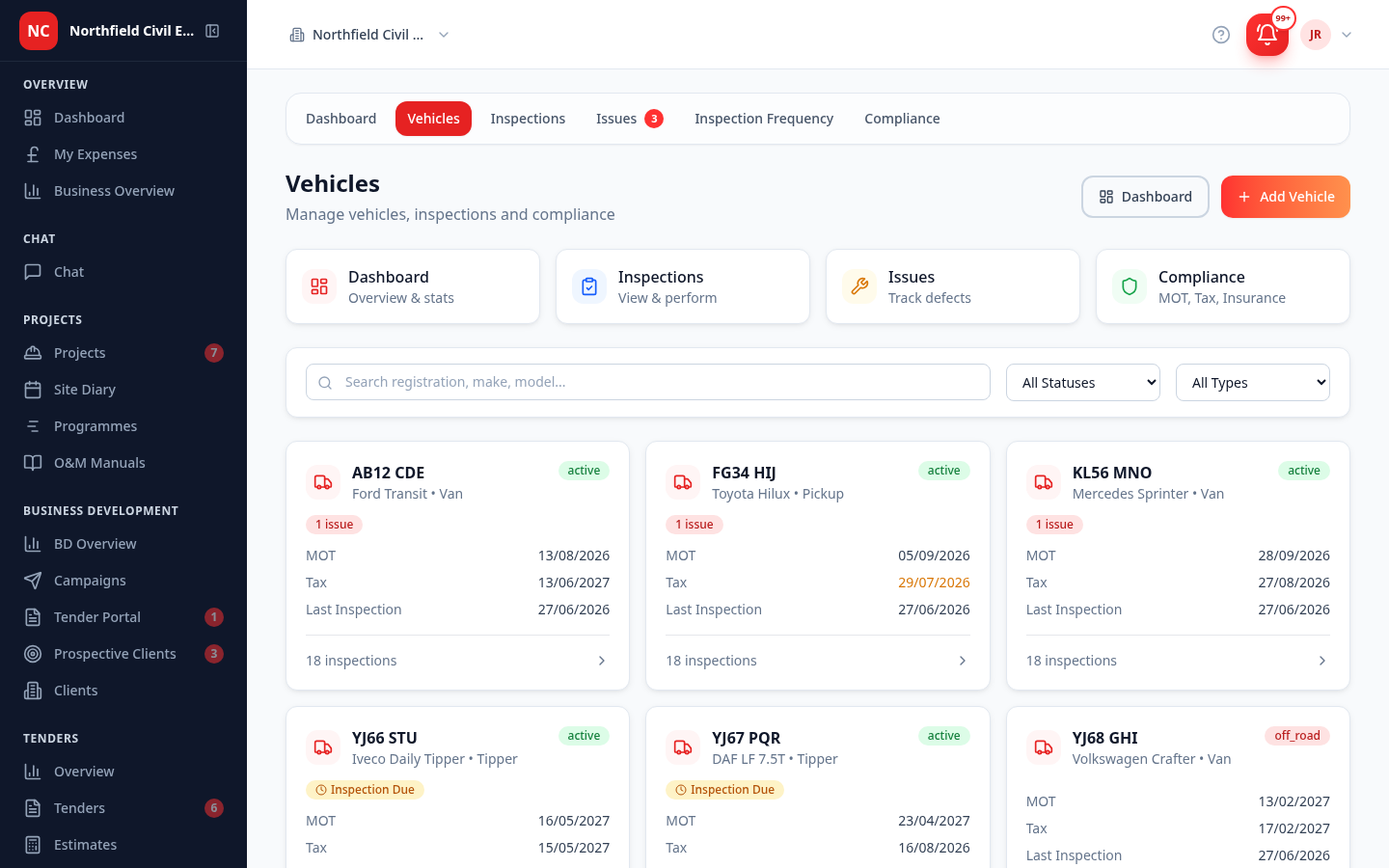Open My Expenses in sidebar
Viewport: 1389px width, 868px height.
click(x=123, y=154)
